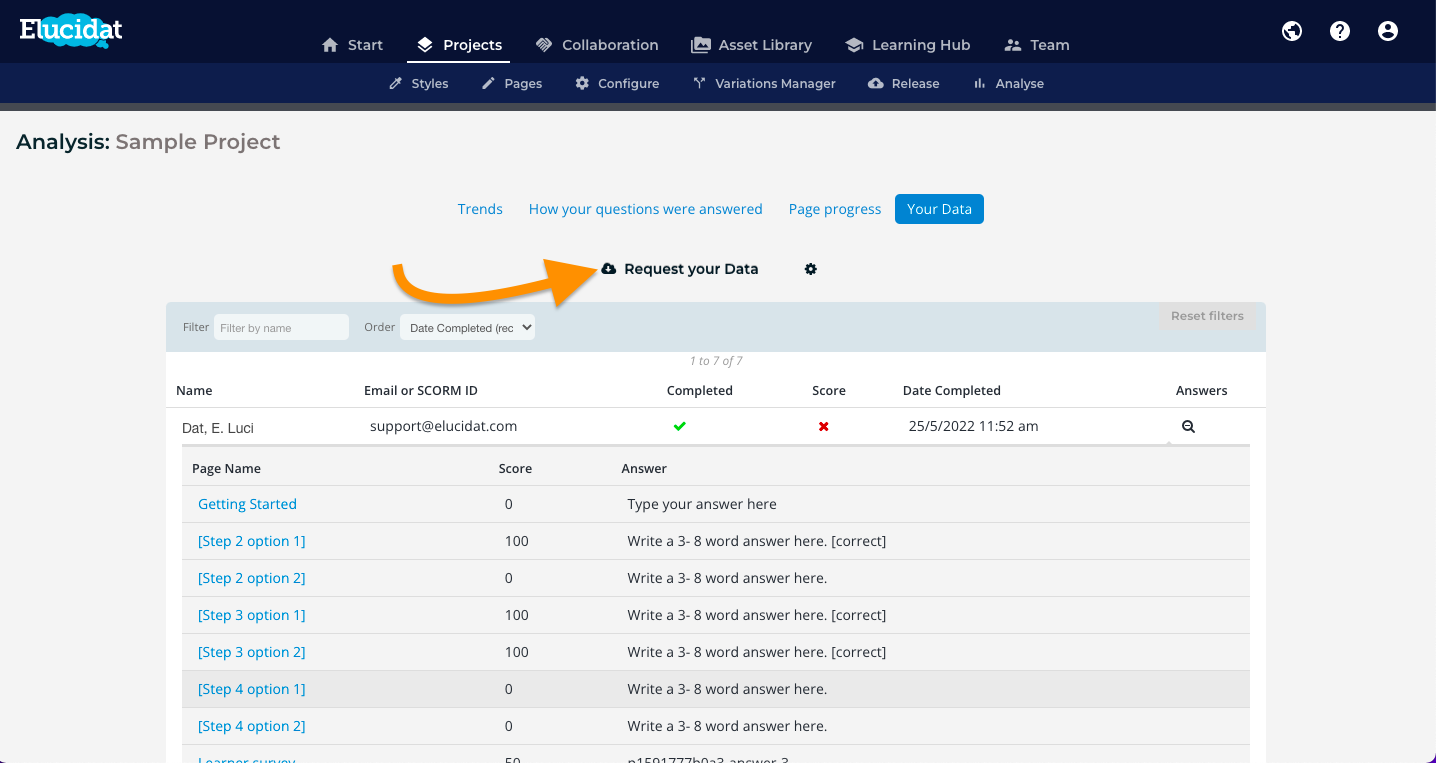The height and width of the screenshot is (763, 1436).
Task: Focus the Filter by name field
Action: click(281, 327)
